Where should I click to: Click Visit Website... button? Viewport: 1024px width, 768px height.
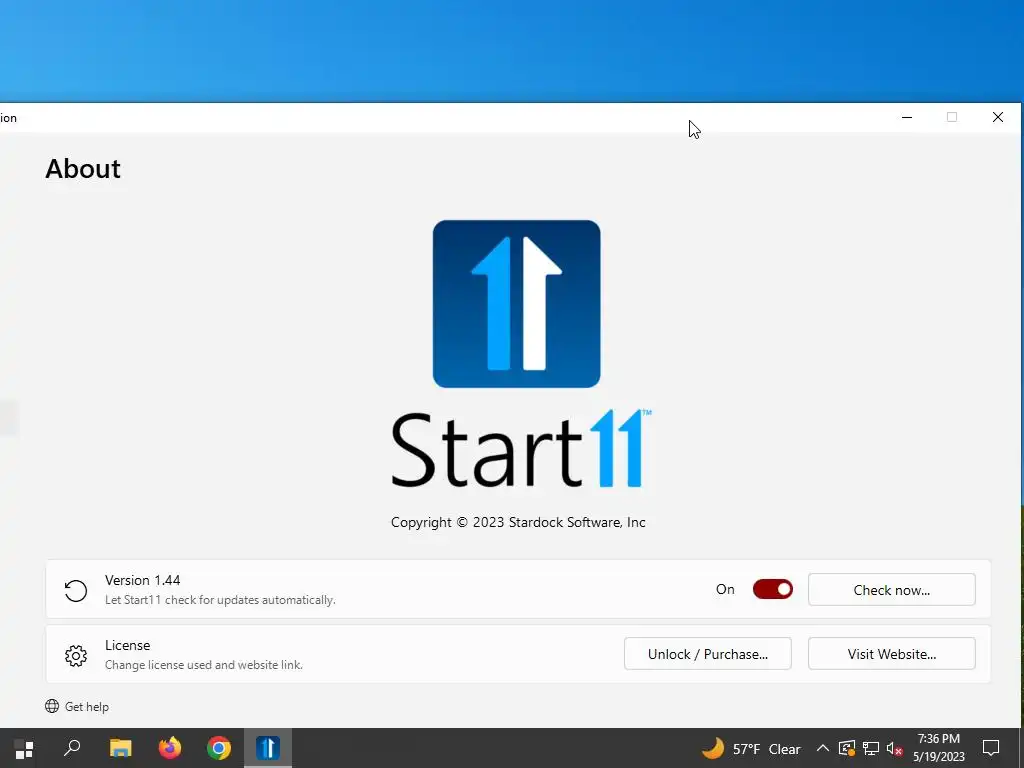tap(891, 654)
